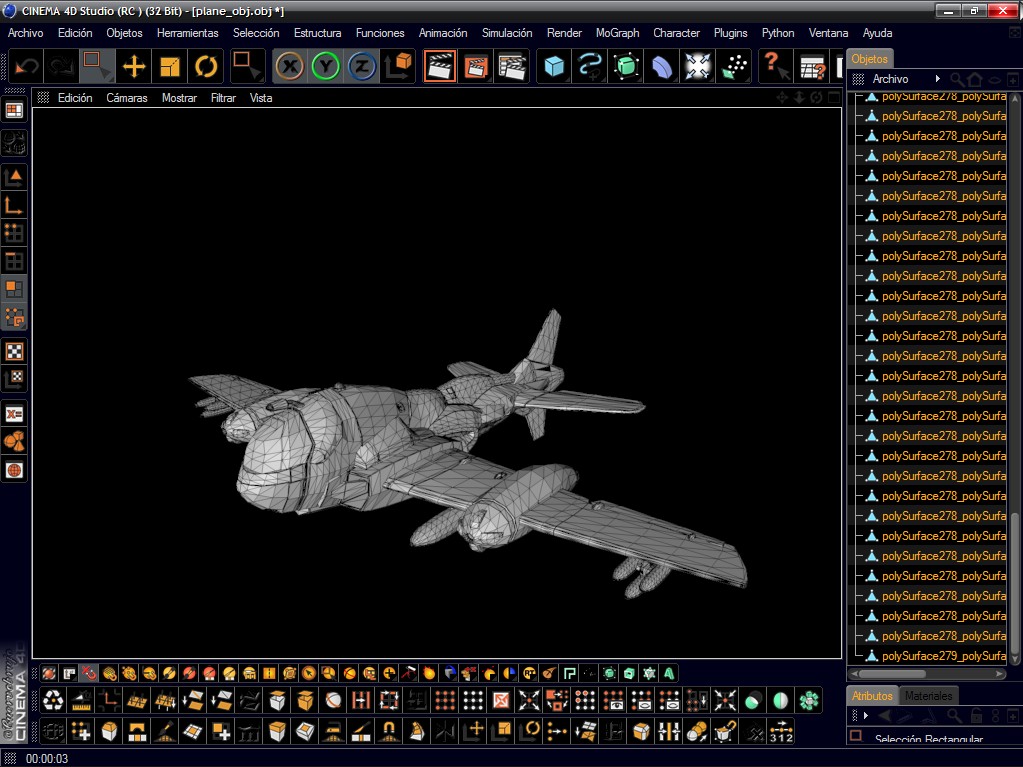Open the Archivo menu in Objetos panel
The image size is (1023, 767).
point(890,79)
